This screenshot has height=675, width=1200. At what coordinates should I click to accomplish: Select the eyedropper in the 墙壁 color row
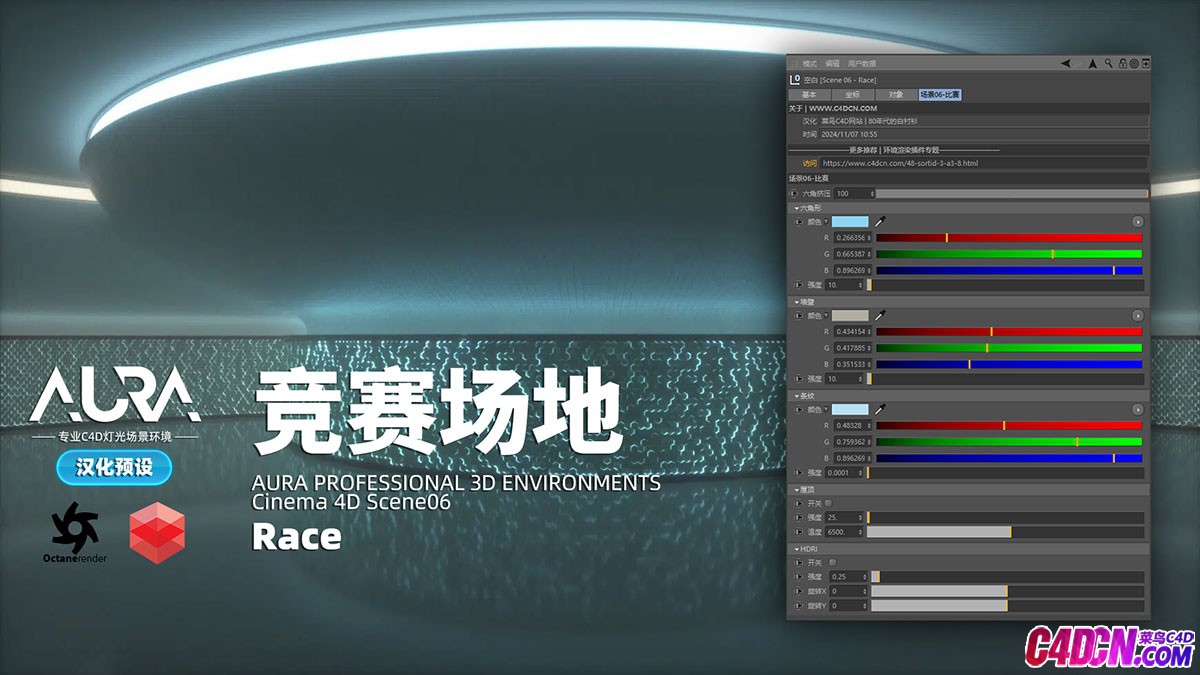(x=880, y=315)
